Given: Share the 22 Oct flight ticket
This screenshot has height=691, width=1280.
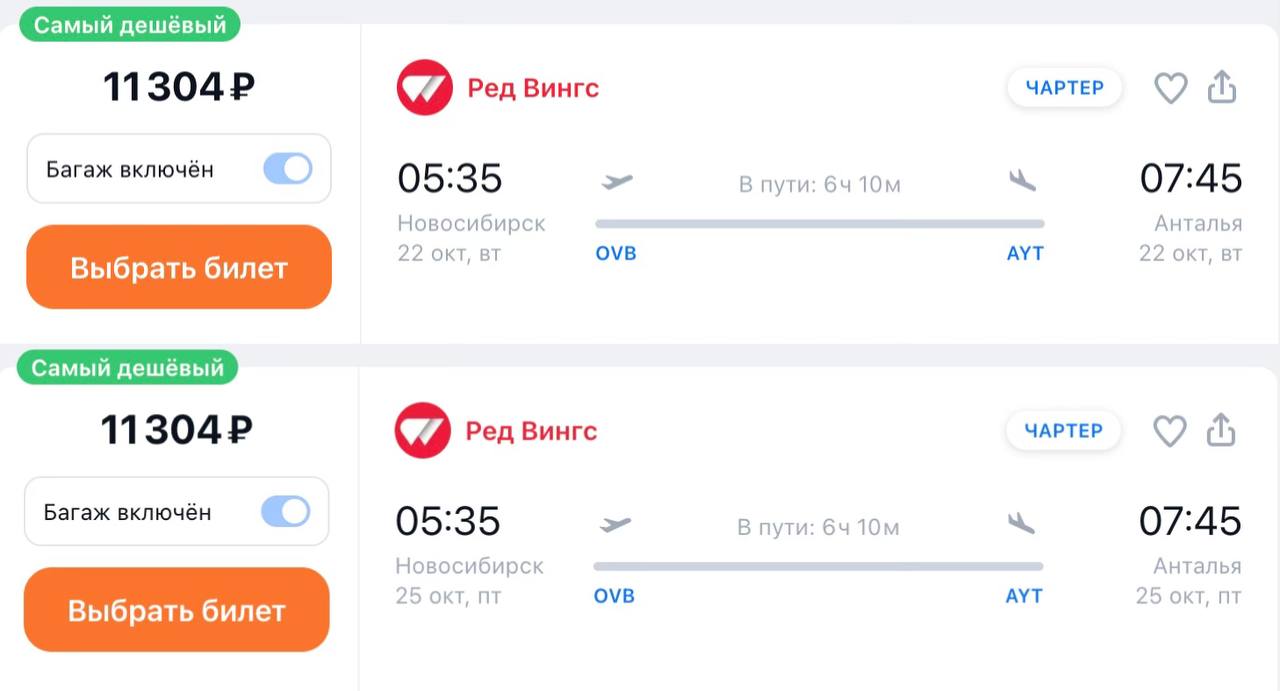Looking at the screenshot, I should point(1222,88).
